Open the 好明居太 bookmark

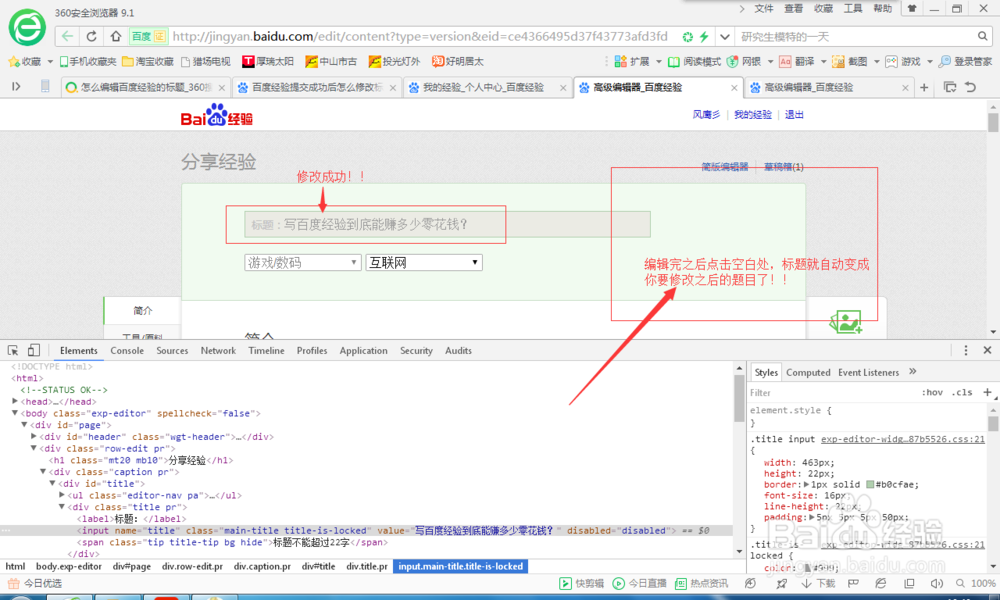coord(457,62)
